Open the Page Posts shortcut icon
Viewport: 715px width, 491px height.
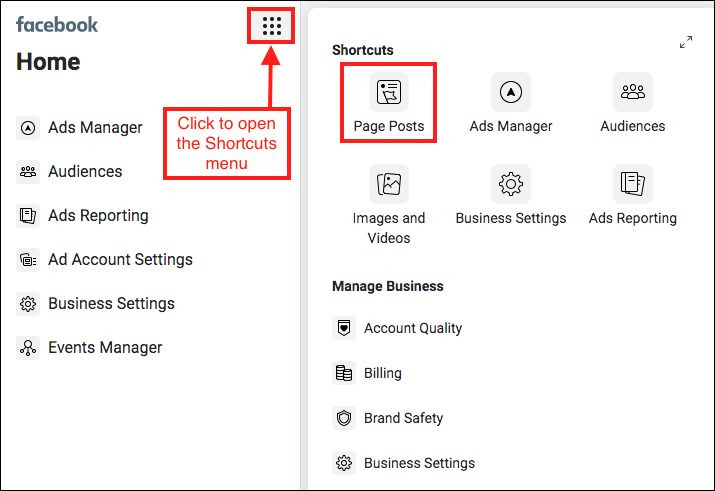point(389,92)
